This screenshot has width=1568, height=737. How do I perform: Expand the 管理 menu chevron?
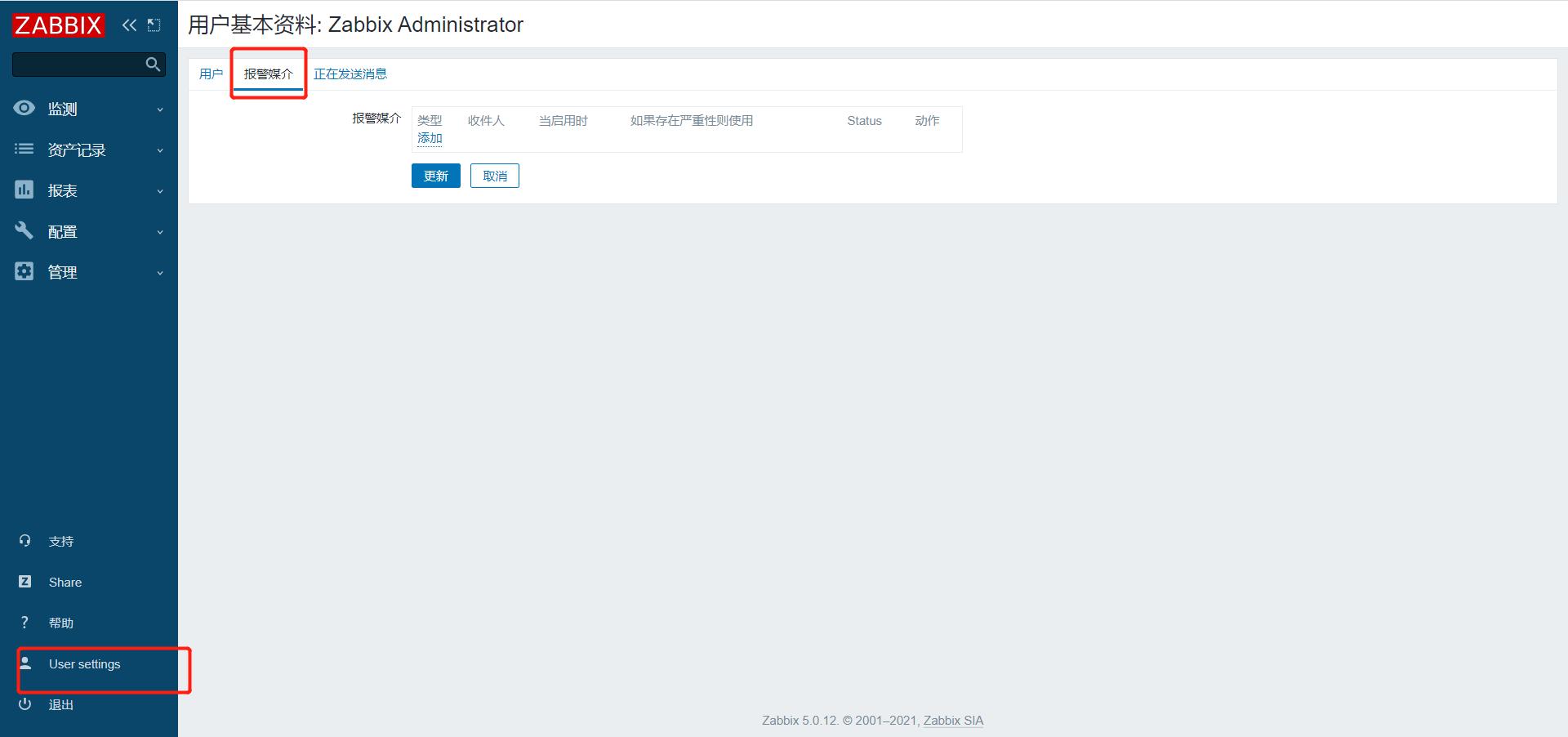pos(160,273)
